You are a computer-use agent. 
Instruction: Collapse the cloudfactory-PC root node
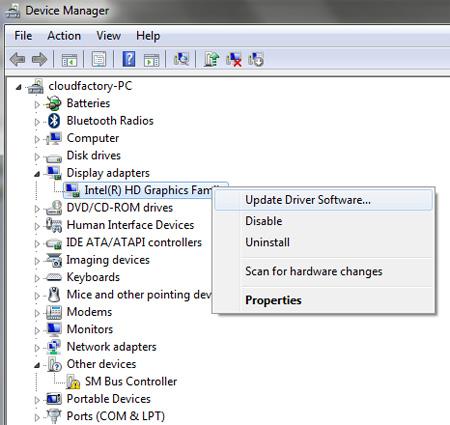[19, 87]
